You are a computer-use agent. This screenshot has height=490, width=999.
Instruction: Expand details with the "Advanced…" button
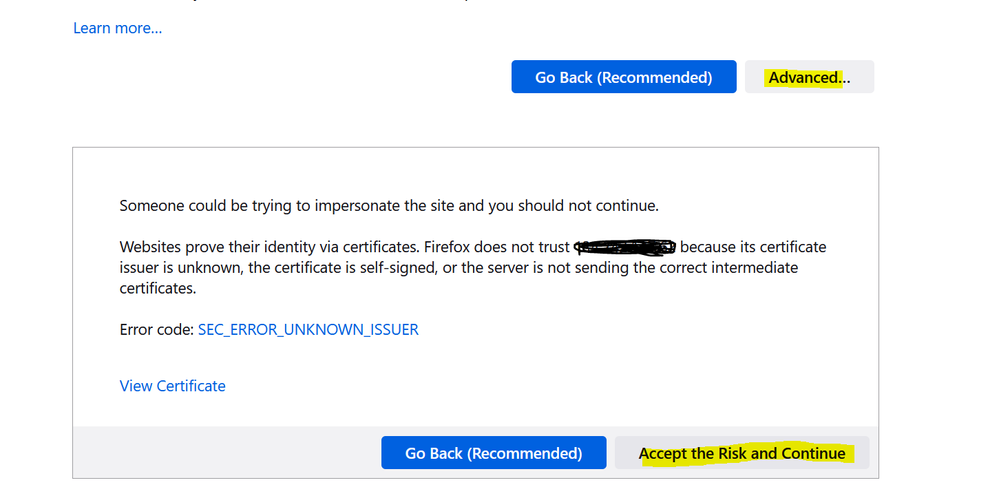(x=809, y=77)
